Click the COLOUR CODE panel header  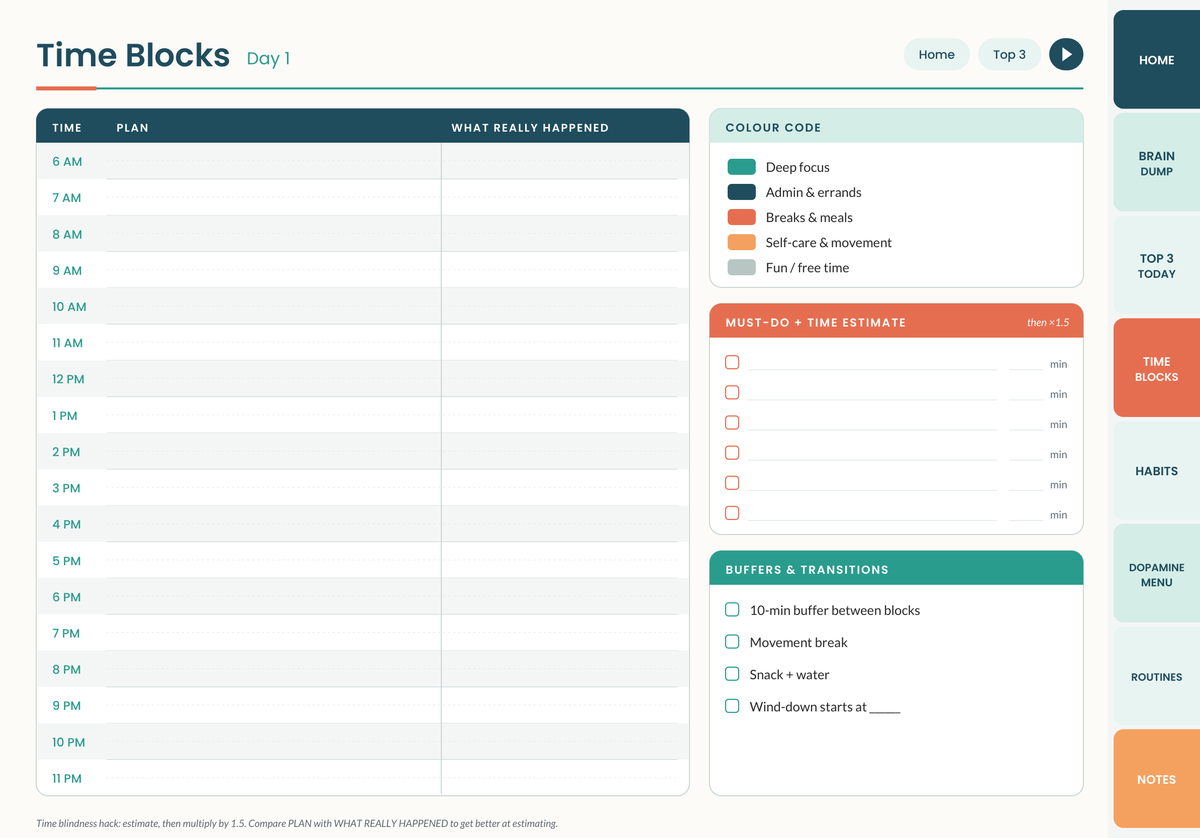896,126
